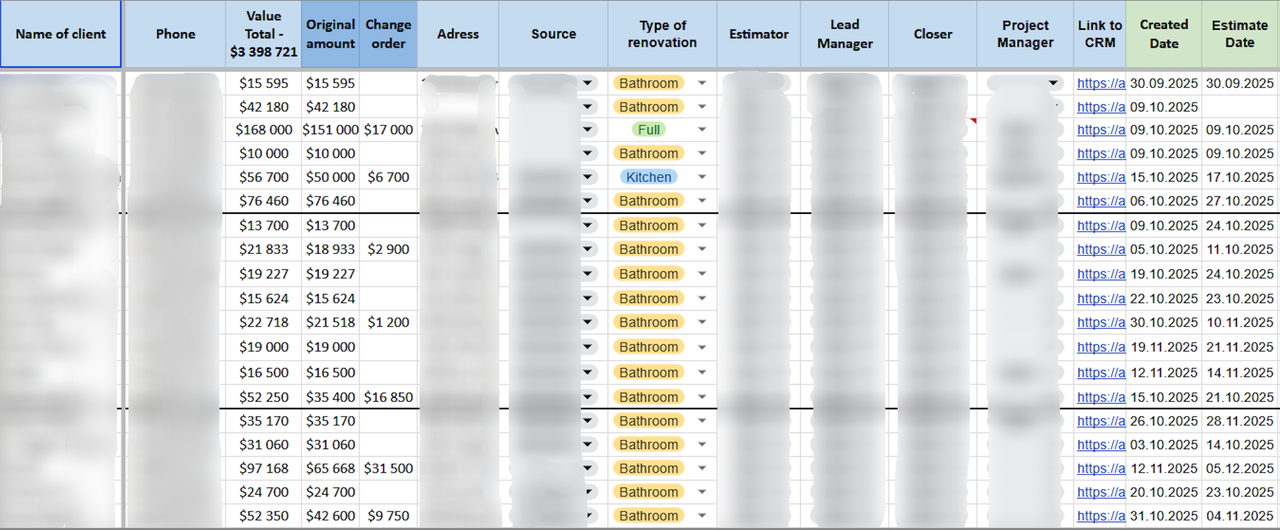The width and height of the screenshot is (1280, 530).
Task: Select the Link to CRM column header
Action: click(1101, 34)
